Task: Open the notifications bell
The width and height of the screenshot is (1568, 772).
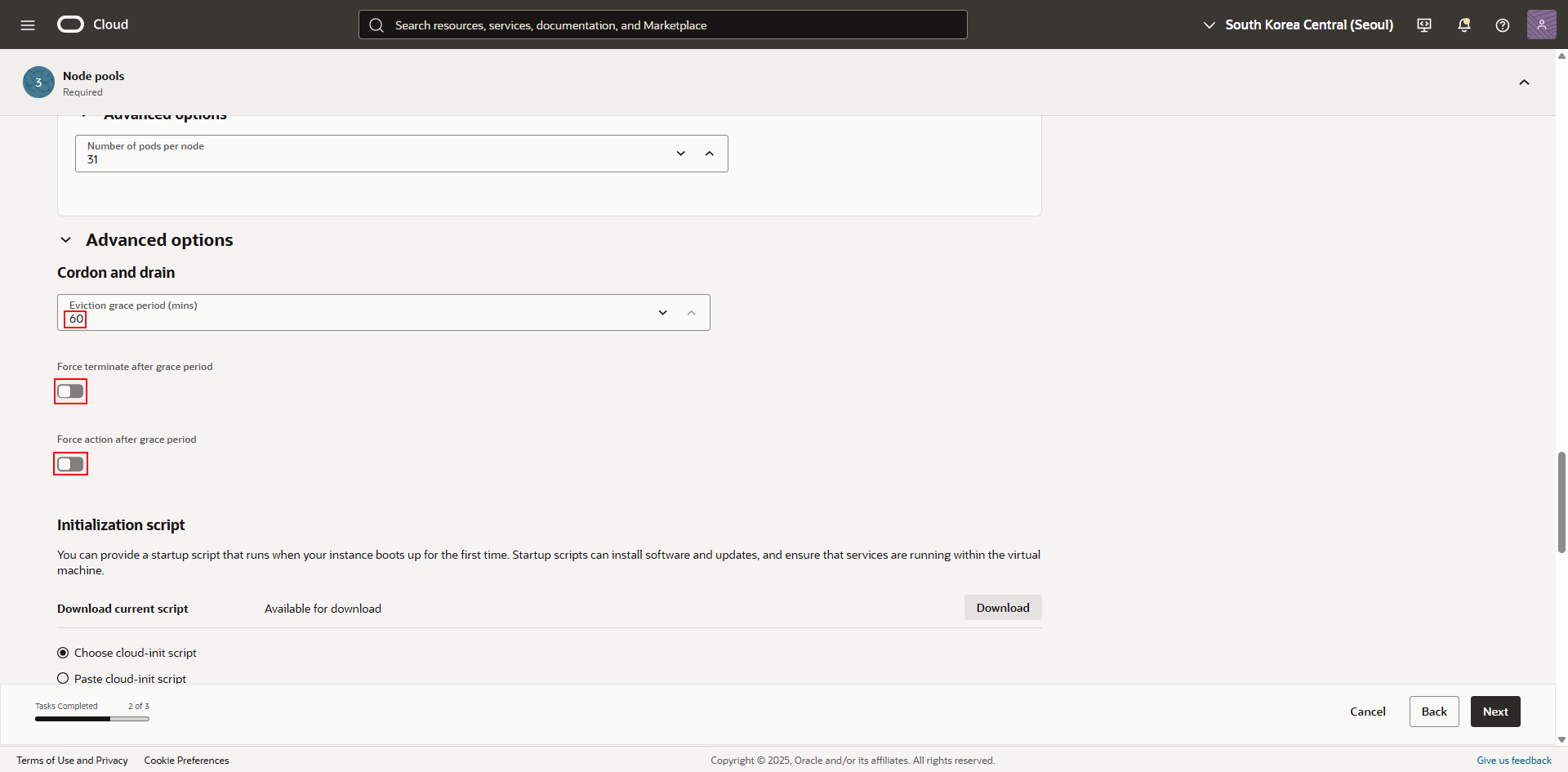Action: pyautogui.click(x=1463, y=25)
